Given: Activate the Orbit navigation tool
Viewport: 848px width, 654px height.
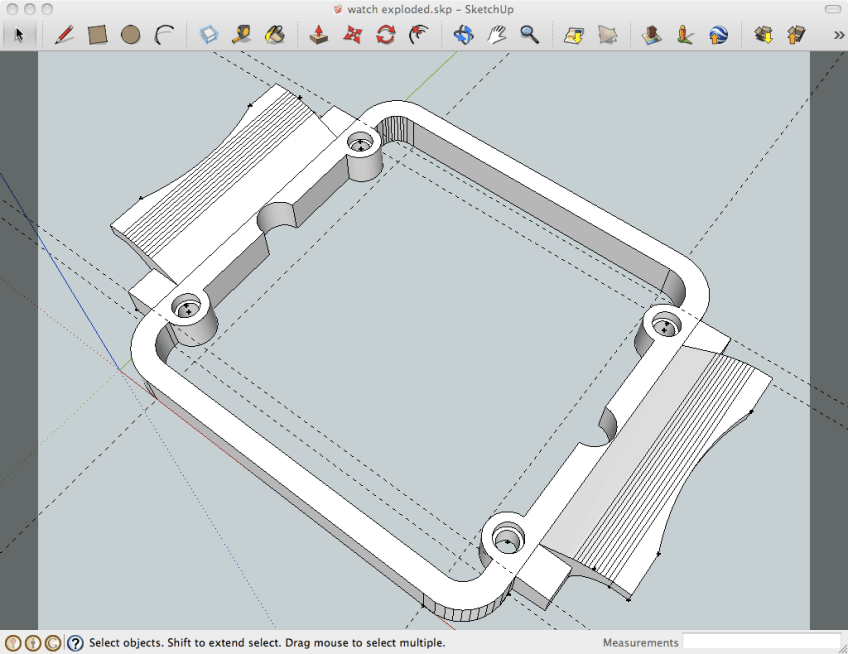Looking at the screenshot, I should click(464, 33).
